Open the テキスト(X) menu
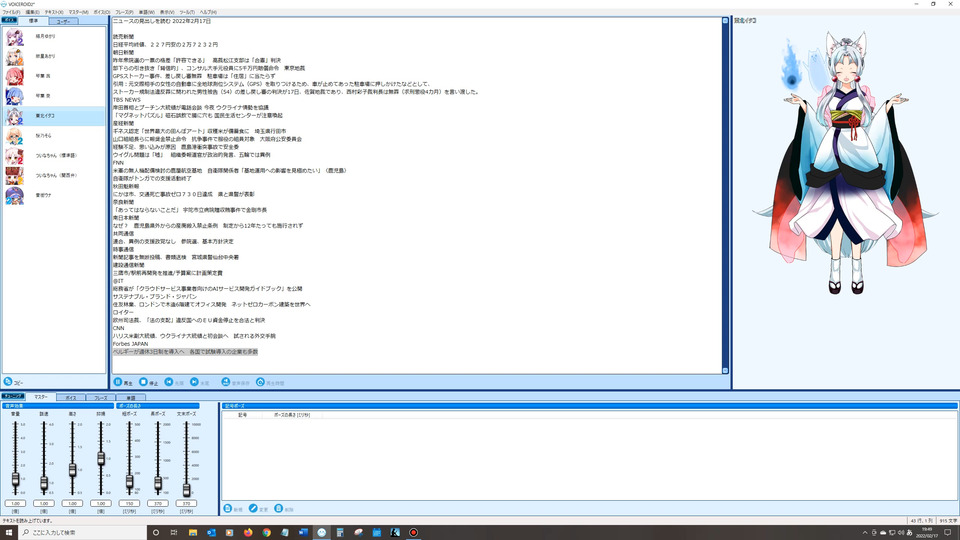 click(x=54, y=12)
